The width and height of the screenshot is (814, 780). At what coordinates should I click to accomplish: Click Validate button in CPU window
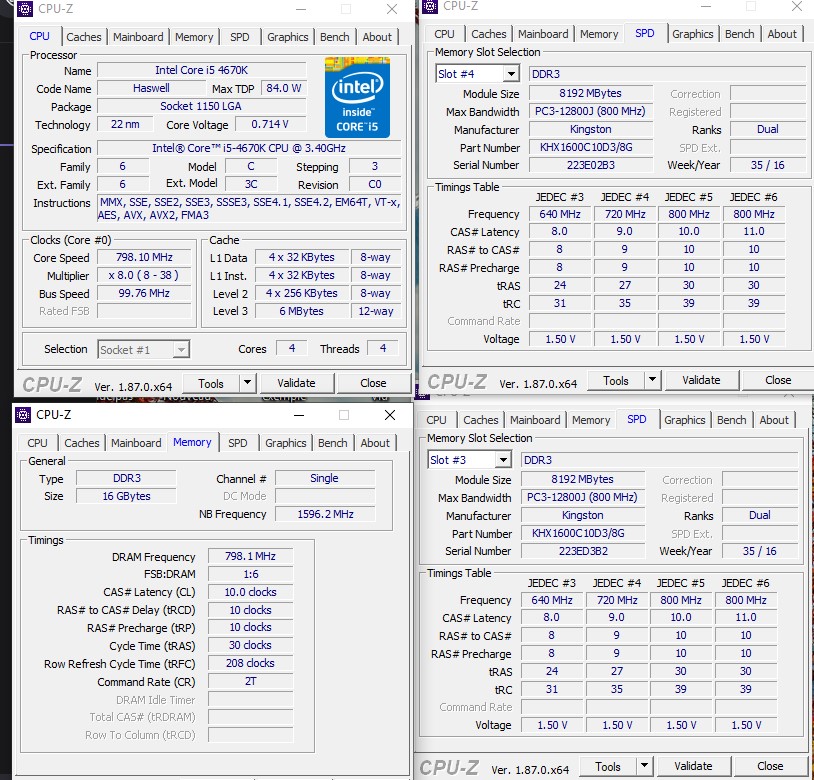[296, 383]
